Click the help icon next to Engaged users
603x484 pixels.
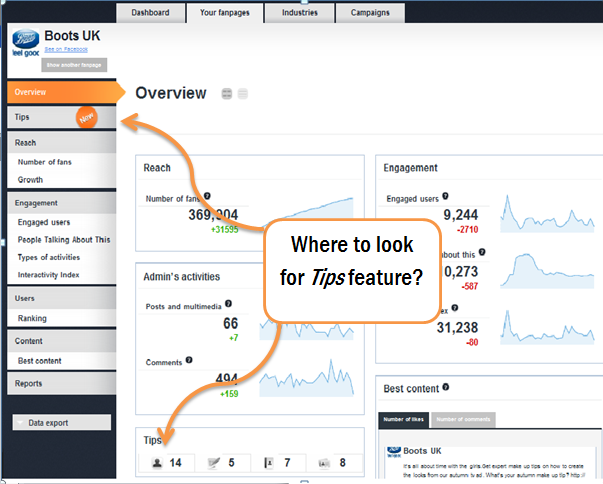pos(445,196)
